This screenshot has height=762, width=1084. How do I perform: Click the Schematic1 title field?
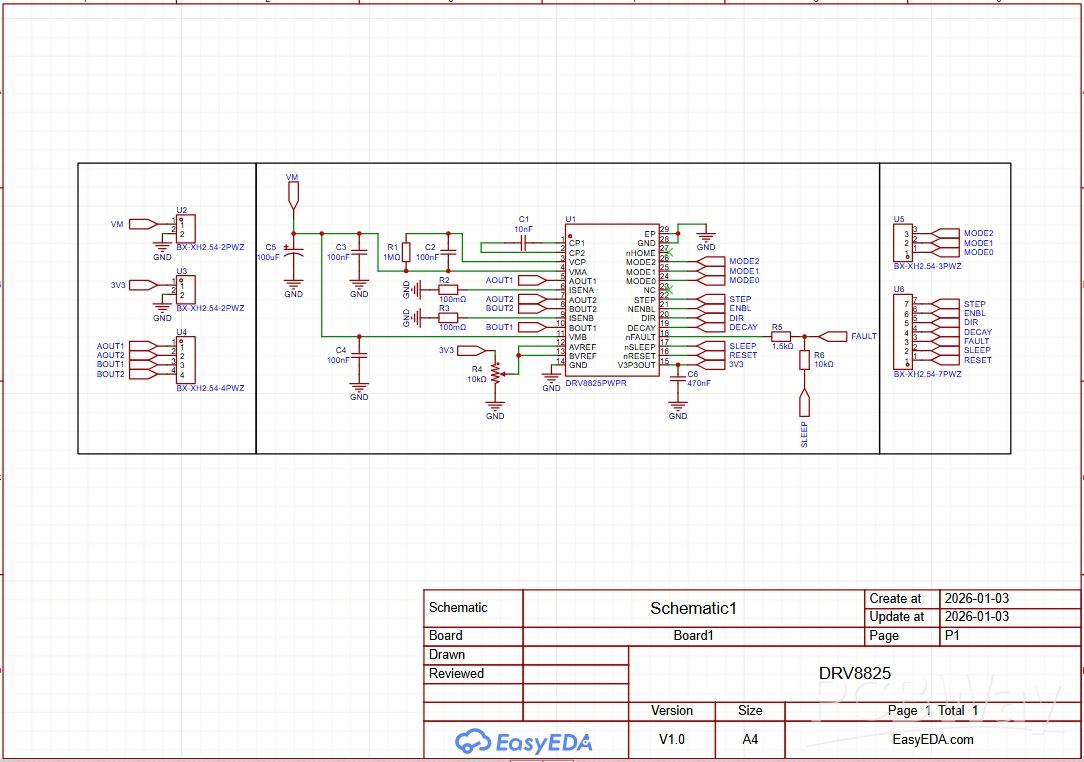(x=693, y=608)
